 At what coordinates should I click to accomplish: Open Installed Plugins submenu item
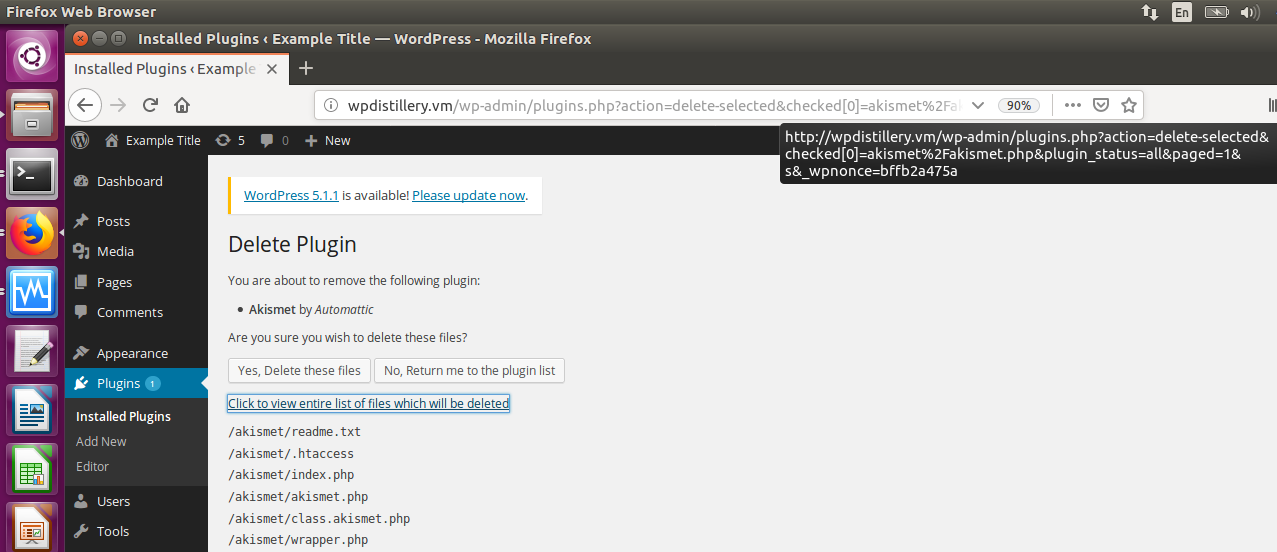pos(123,416)
